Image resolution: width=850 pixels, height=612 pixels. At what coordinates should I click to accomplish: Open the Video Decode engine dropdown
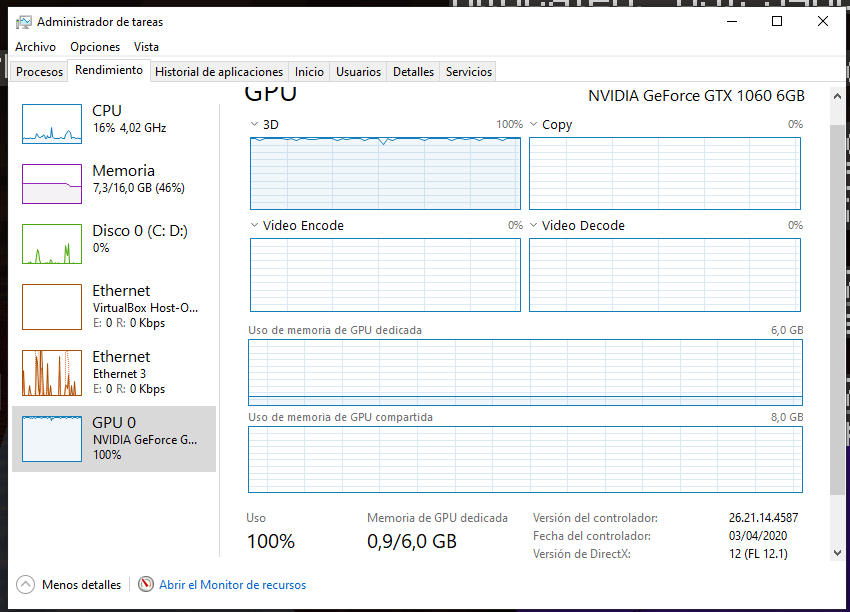[534, 226]
